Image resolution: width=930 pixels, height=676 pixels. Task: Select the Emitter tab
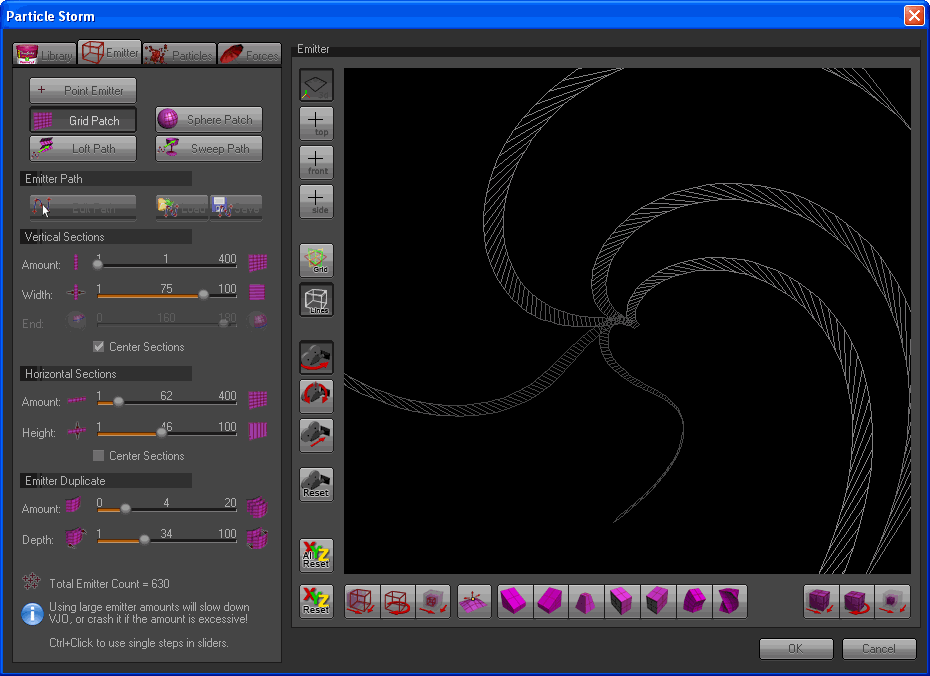(x=110, y=53)
